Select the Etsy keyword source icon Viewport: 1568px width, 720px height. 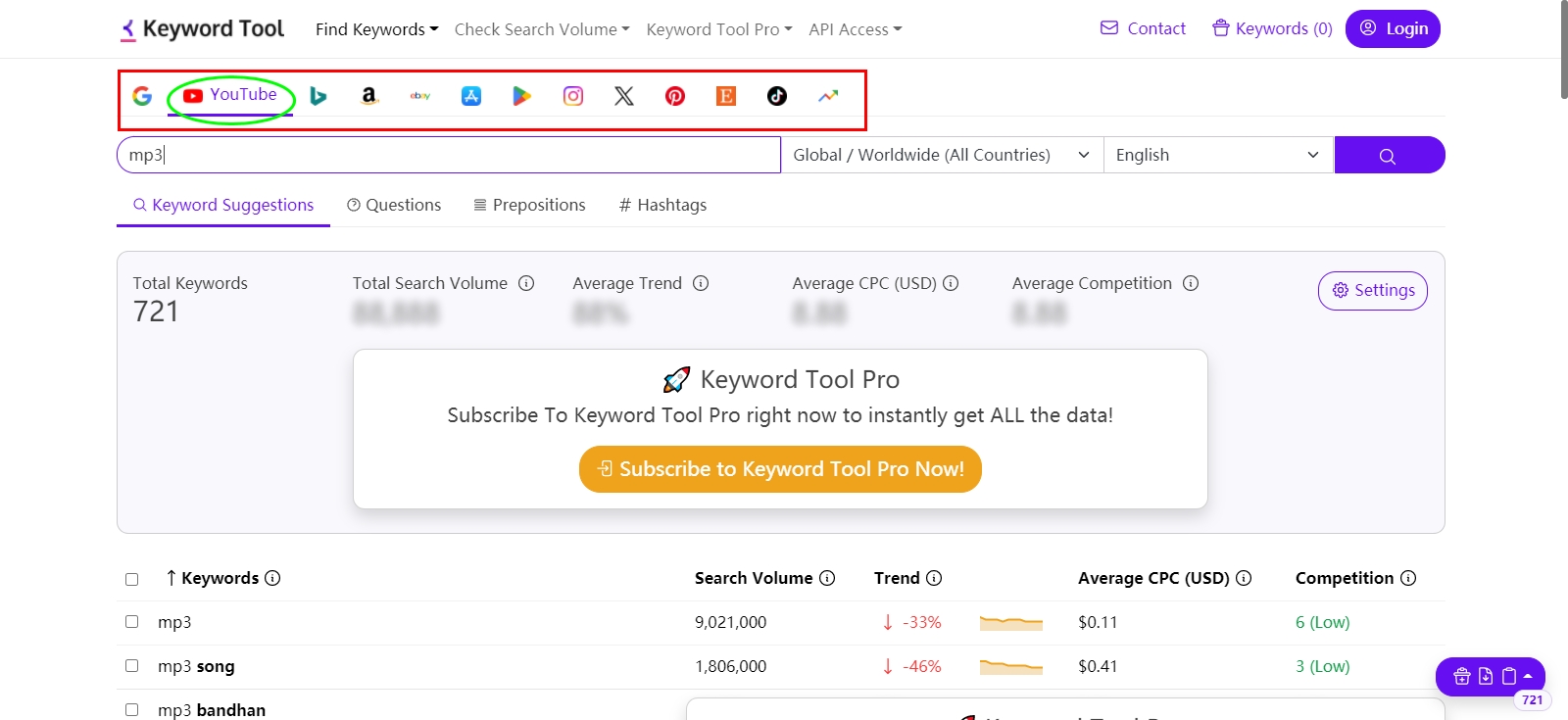(726, 96)
